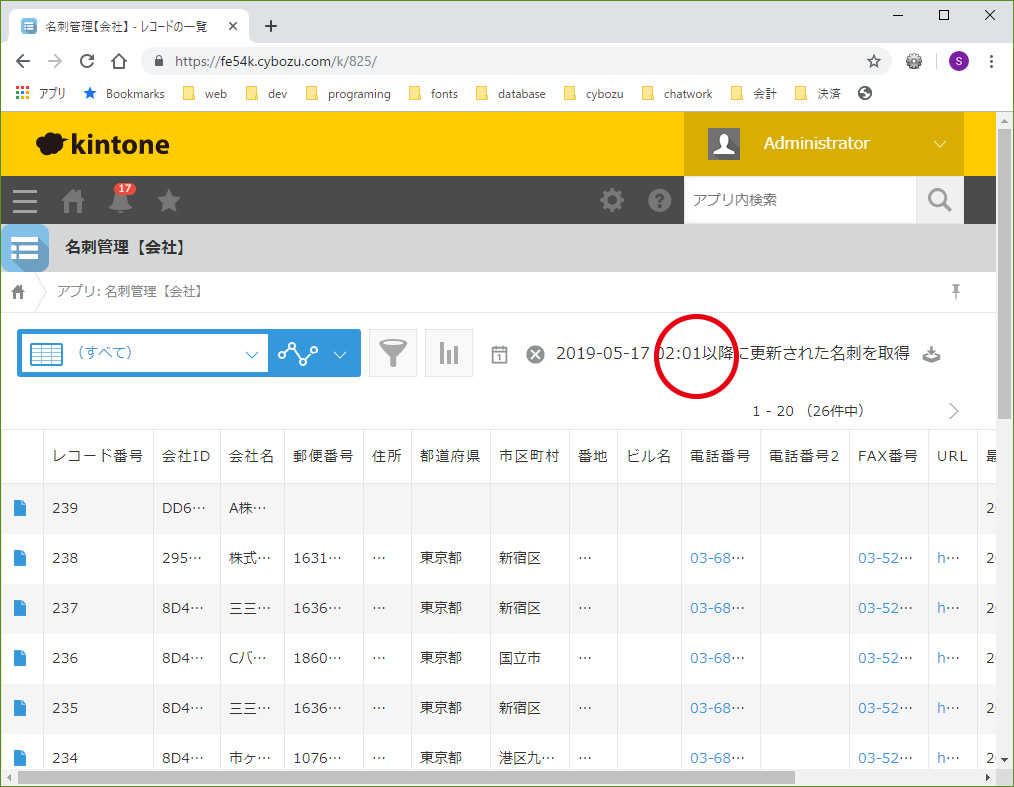The width and height of the screenshot is (1014, 787).
Task: Open record 236 detail icon
Action: pos(20,658)
